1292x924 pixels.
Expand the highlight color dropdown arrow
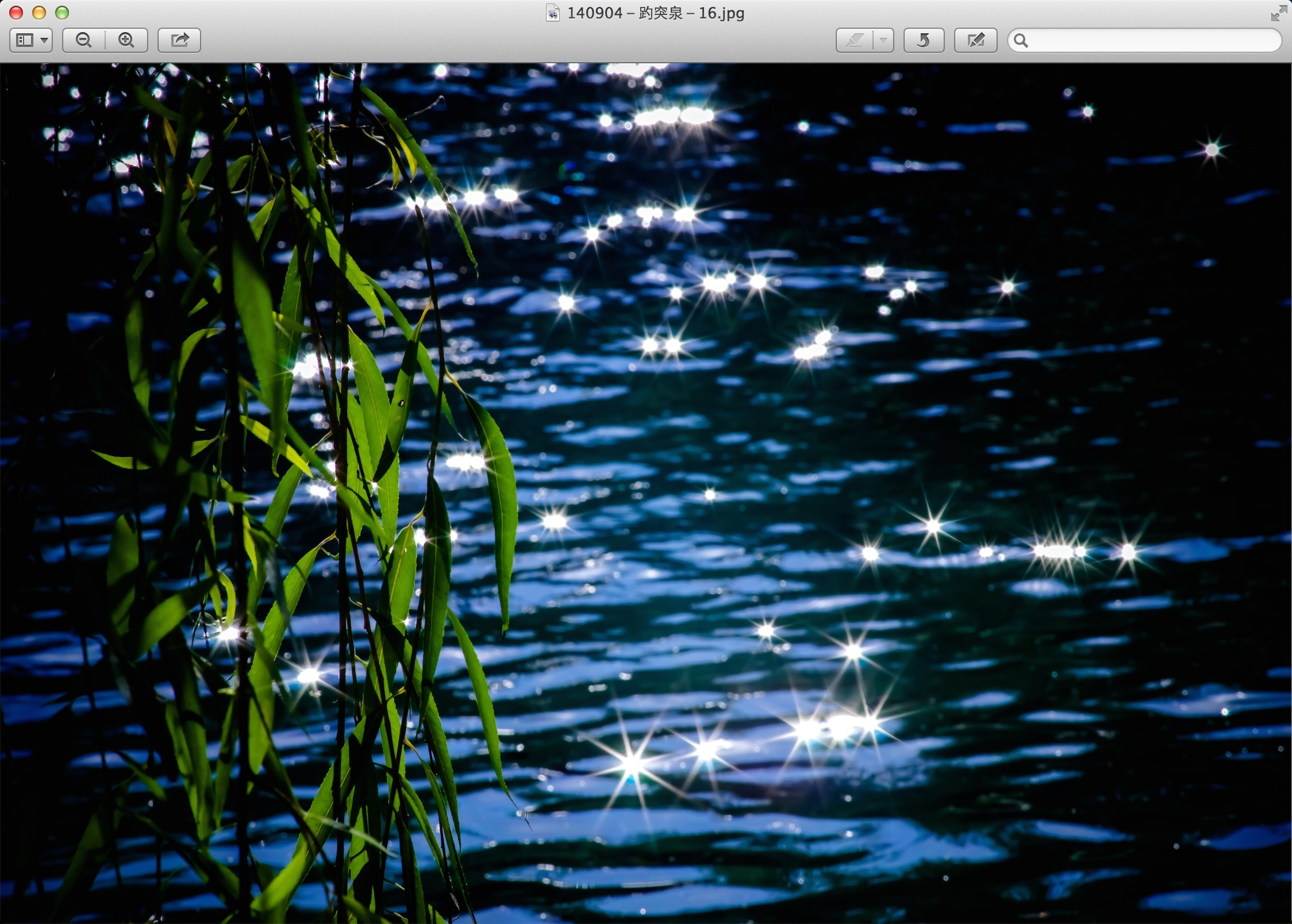coord(883,40)
